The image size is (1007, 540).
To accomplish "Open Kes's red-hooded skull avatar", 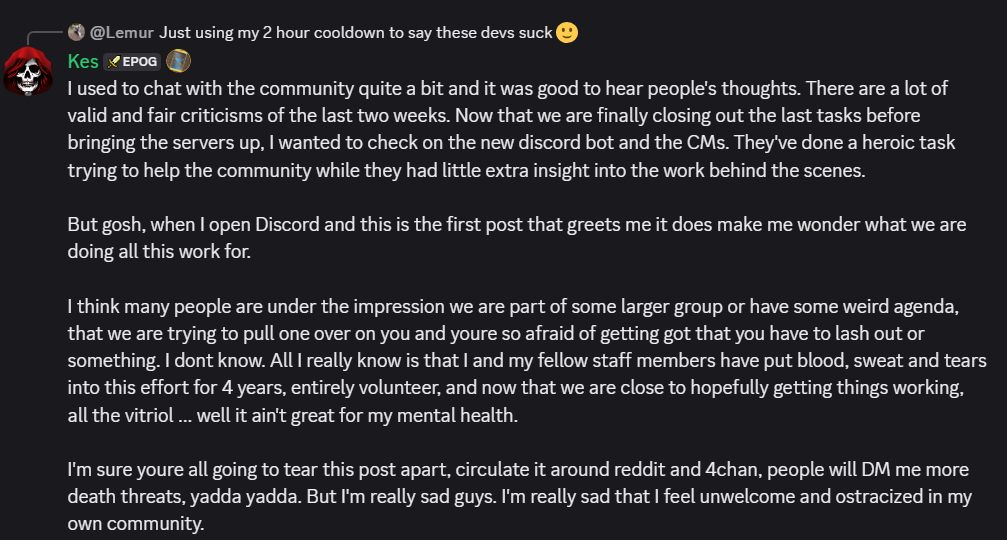I will point(28,71).
